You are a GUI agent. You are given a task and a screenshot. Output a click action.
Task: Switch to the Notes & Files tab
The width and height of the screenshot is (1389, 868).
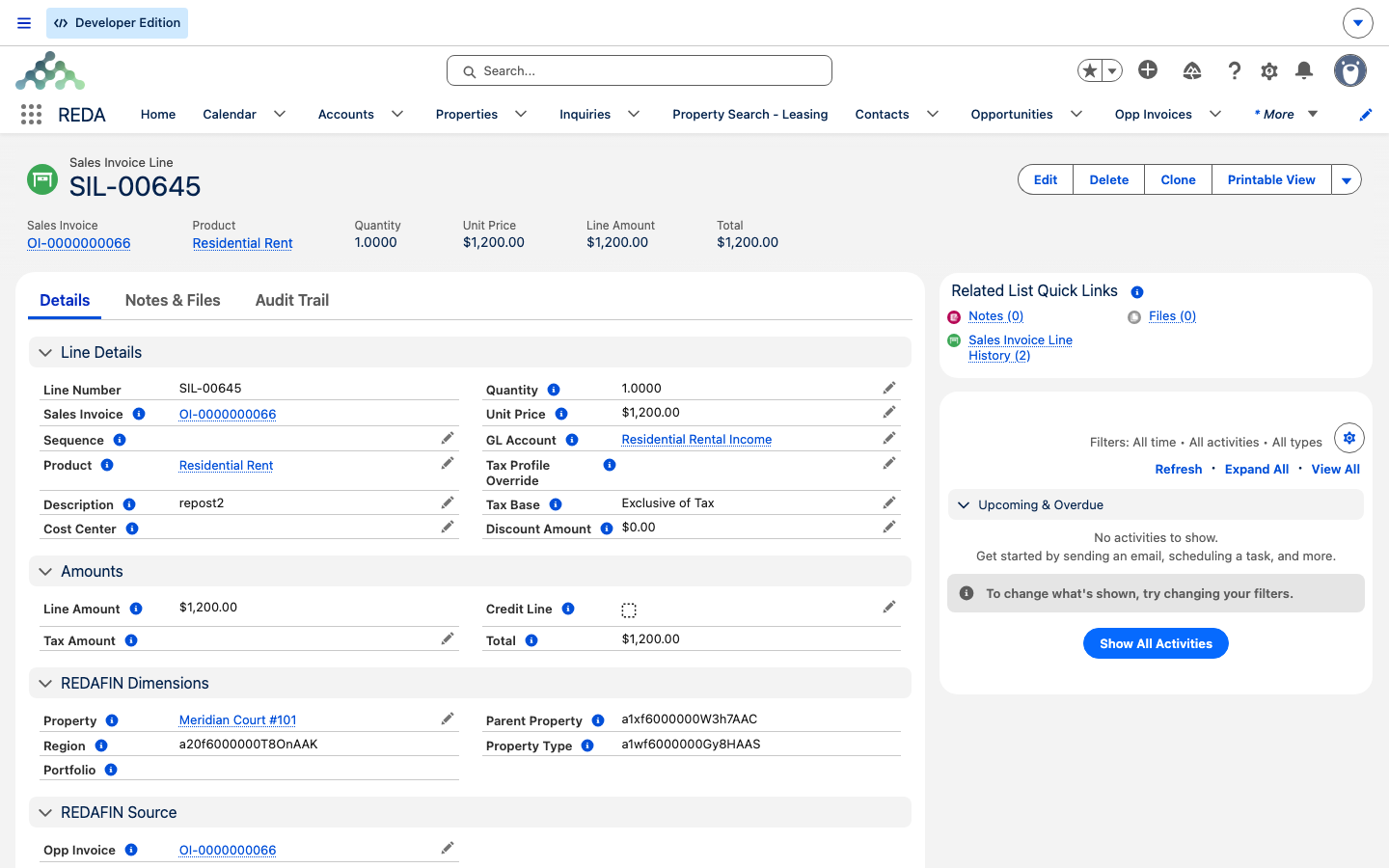click(173, 300)
